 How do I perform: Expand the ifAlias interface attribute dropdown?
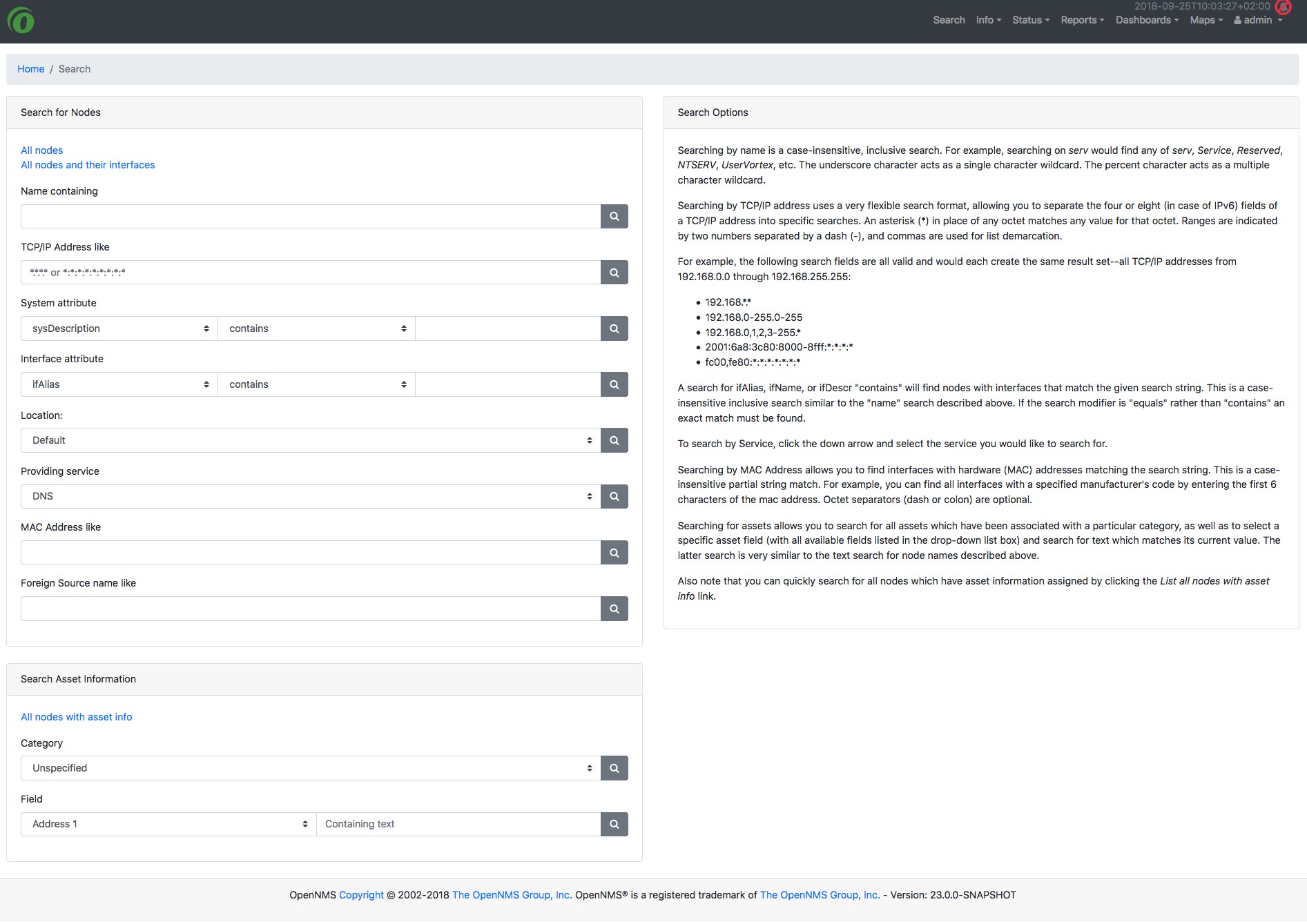pyautogui.click(x=119, y=384)
